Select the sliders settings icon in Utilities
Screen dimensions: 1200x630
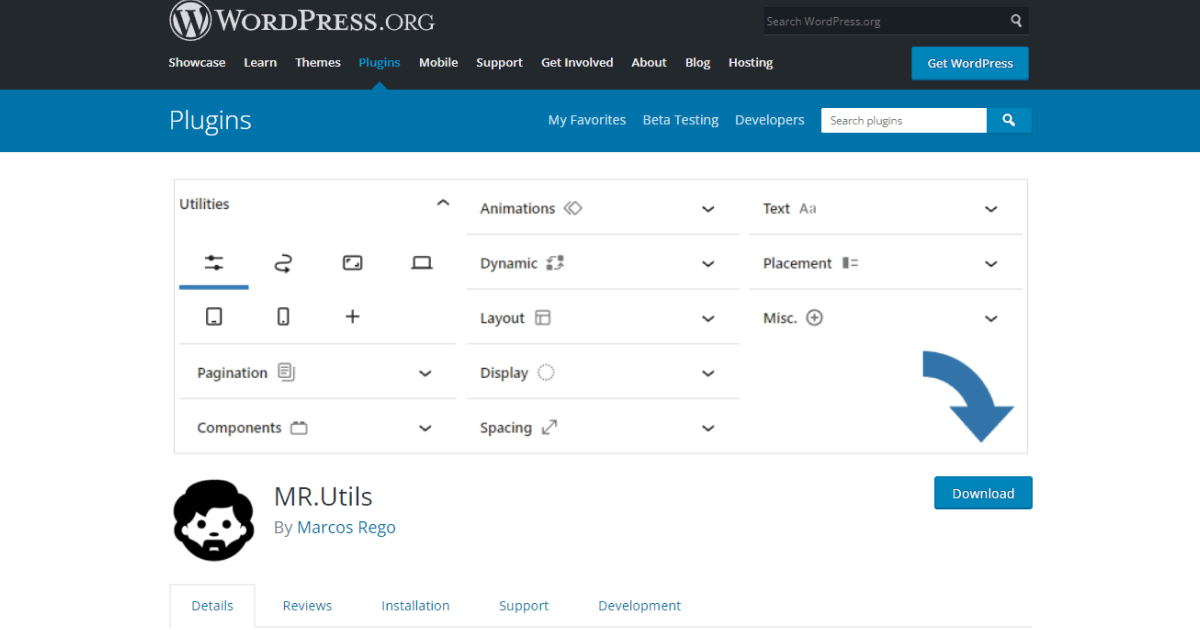(x=214, y=263)
